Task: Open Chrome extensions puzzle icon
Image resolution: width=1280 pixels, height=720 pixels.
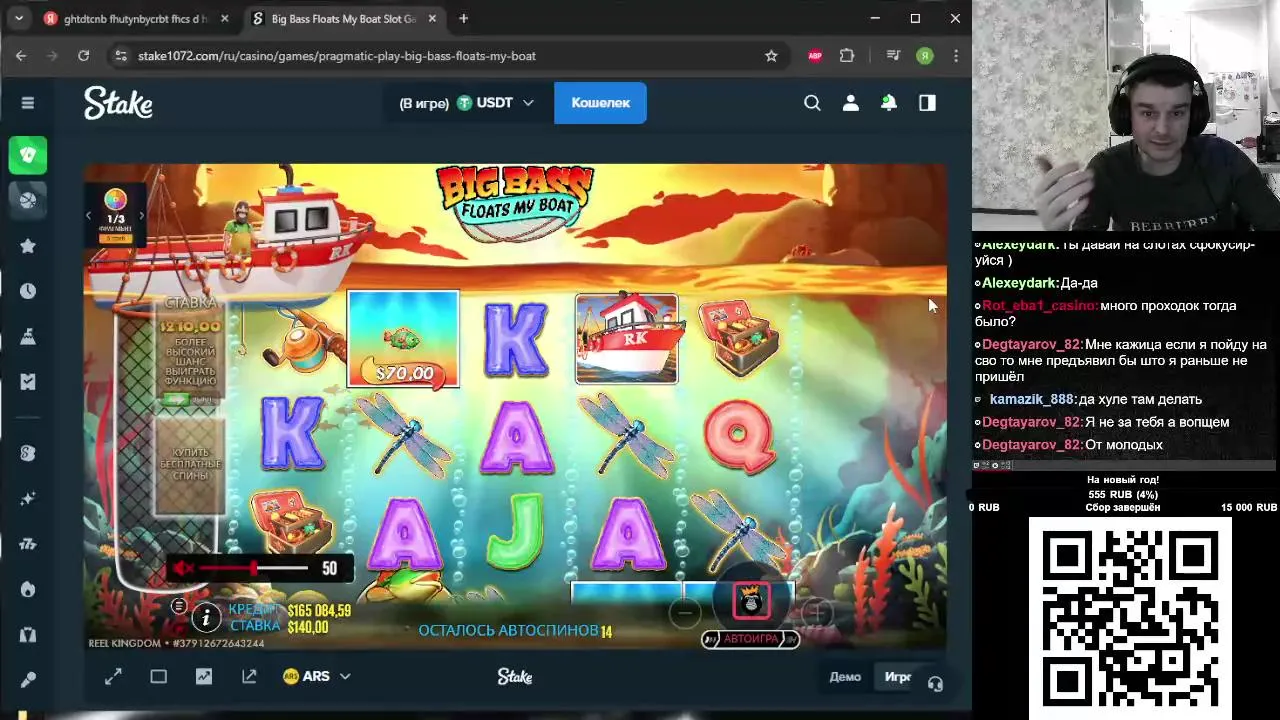Action: (847, 56)
